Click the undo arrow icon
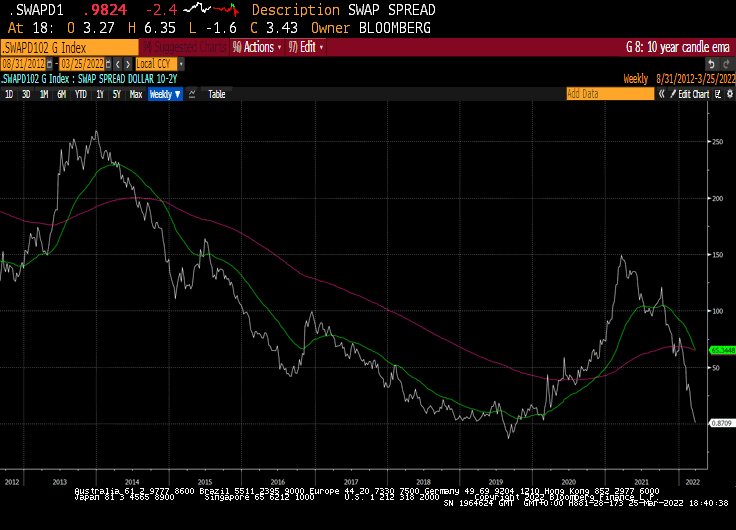The image size is (736, 530). click(x=712, y=64)
